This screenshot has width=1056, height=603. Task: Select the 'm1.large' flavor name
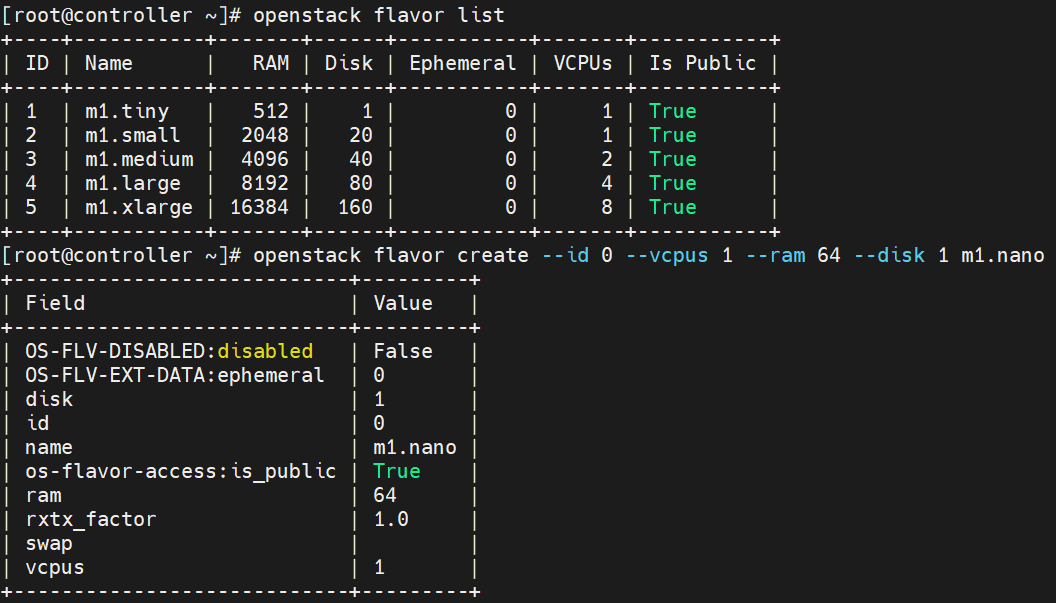[x=133, y=183]
